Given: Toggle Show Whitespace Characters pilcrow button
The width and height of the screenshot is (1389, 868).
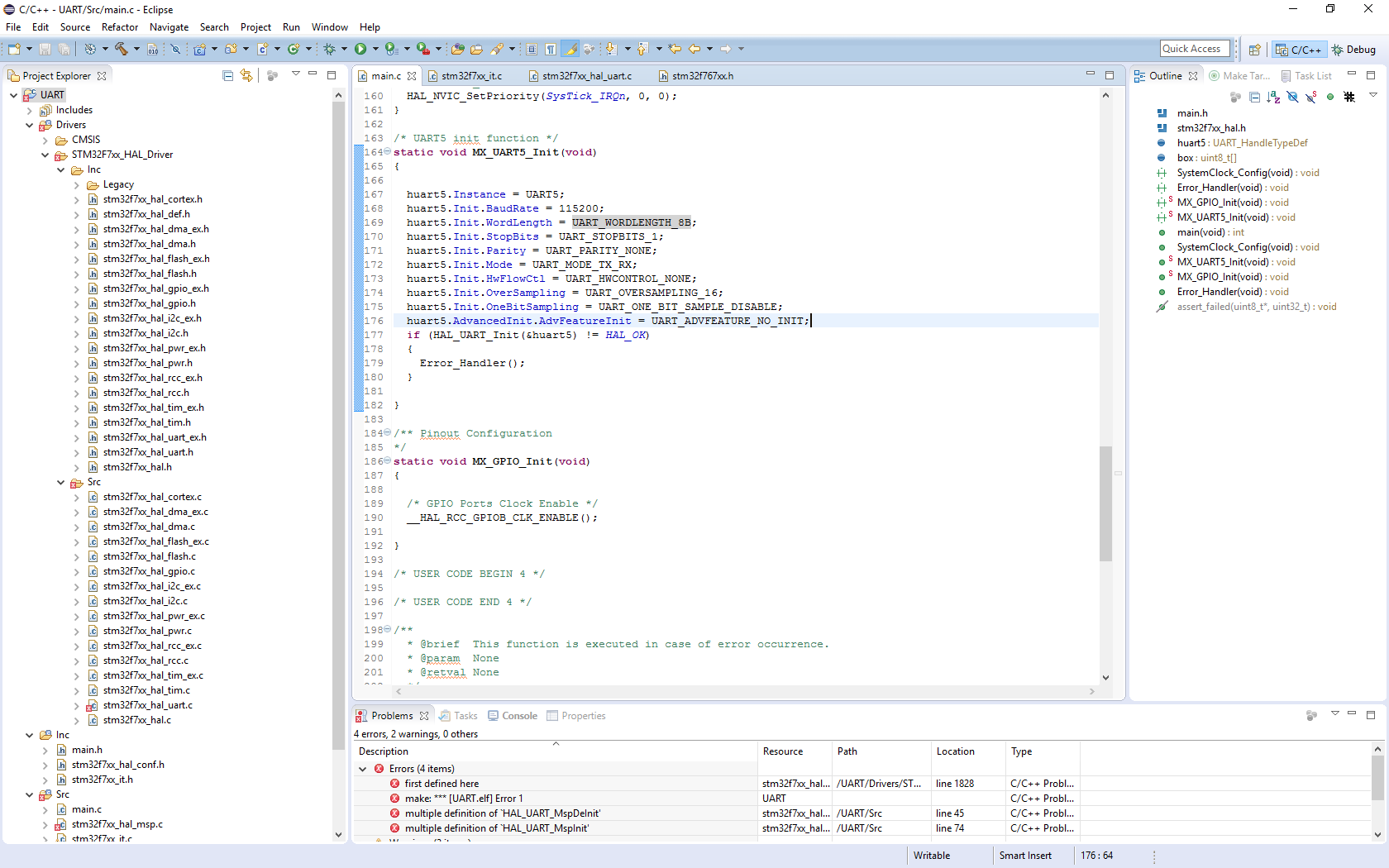Looking at the screenshot, I should 551,49.
